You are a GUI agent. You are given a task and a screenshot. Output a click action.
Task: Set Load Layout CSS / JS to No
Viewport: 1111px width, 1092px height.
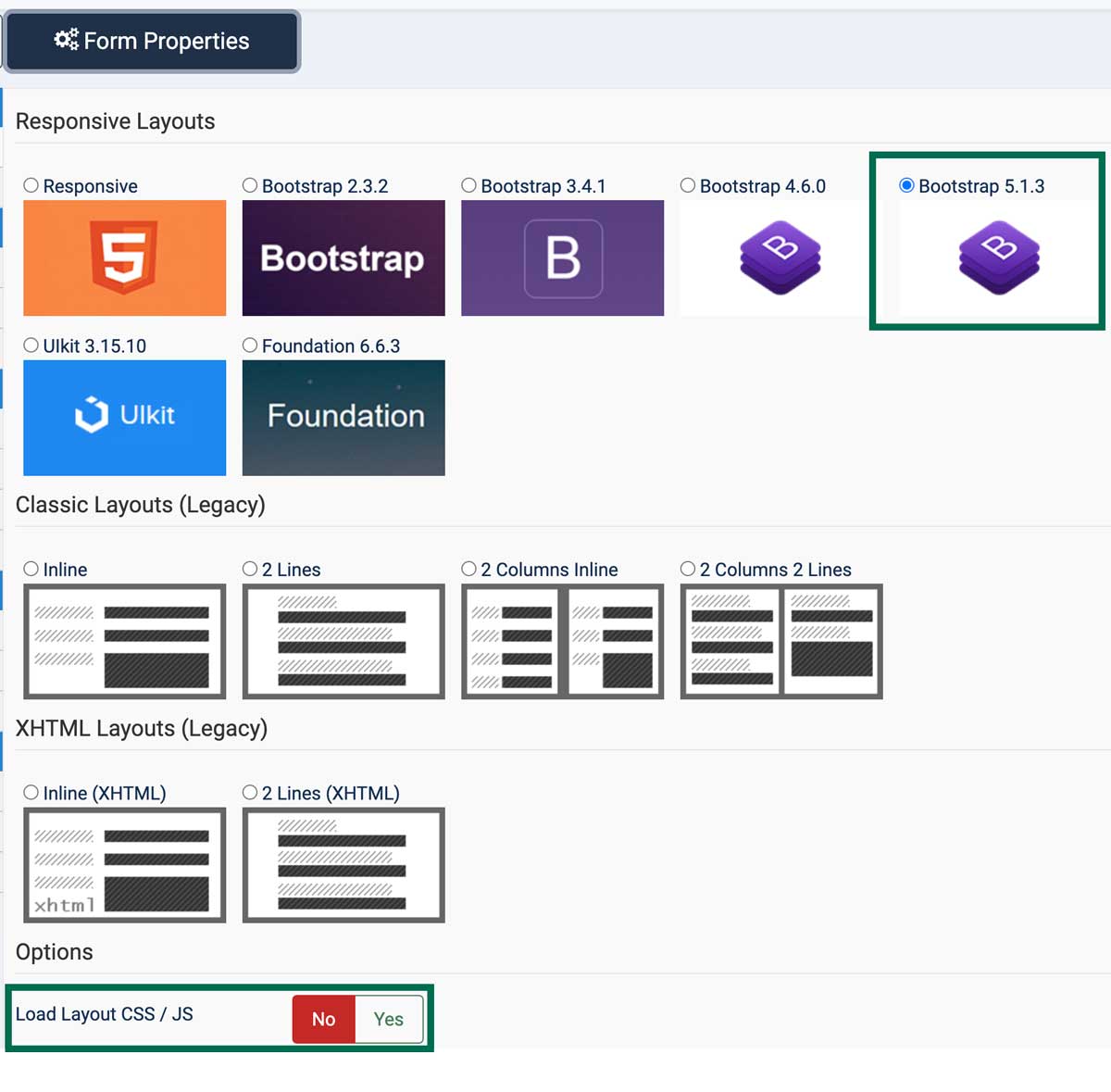[x=323, y=1019]
